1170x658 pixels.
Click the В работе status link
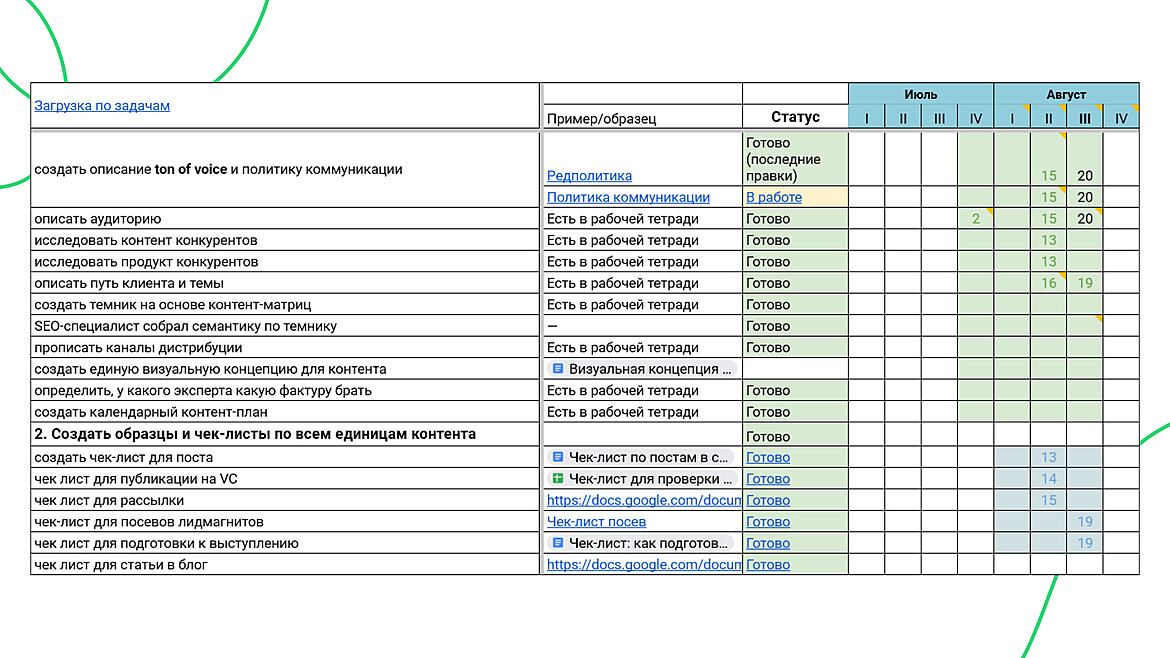point(773,197)
